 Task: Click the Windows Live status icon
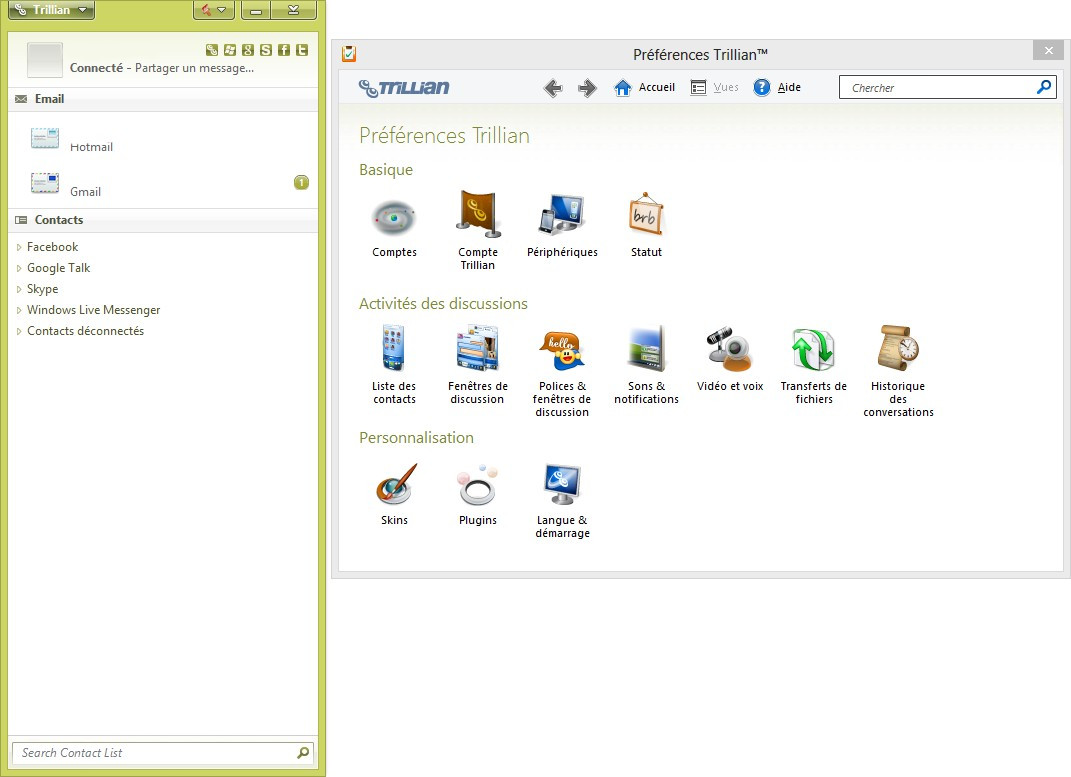230,50
